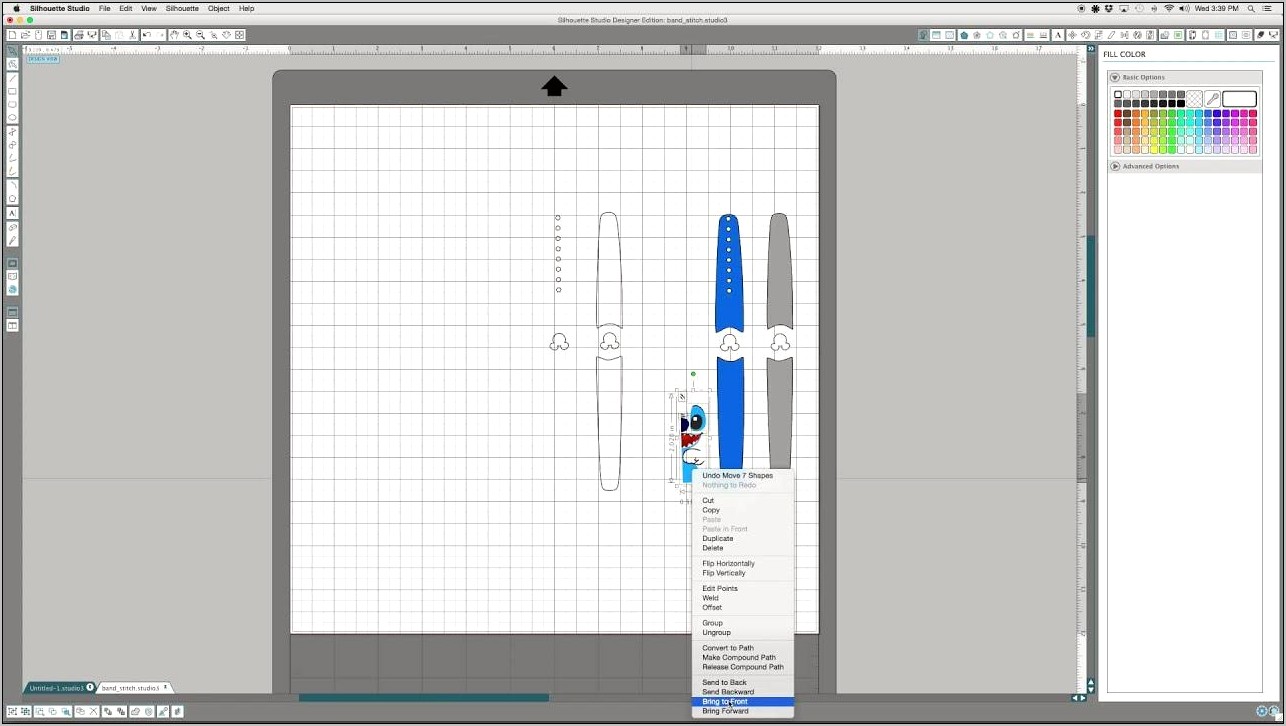Choose Flip Horizontally
1286x726 pixels.
point(742,563)
